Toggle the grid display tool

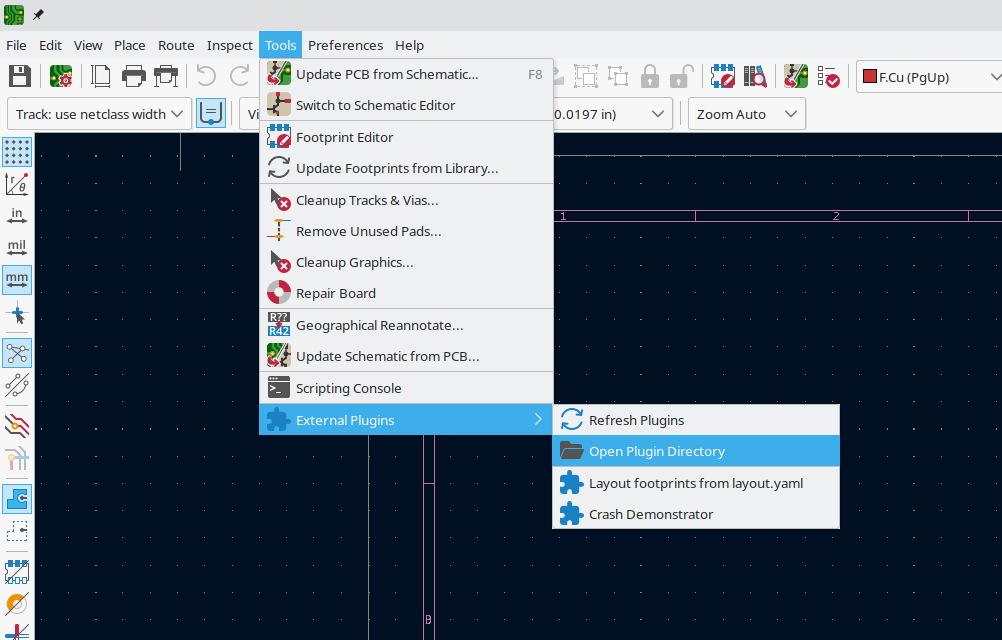(17, 152)
